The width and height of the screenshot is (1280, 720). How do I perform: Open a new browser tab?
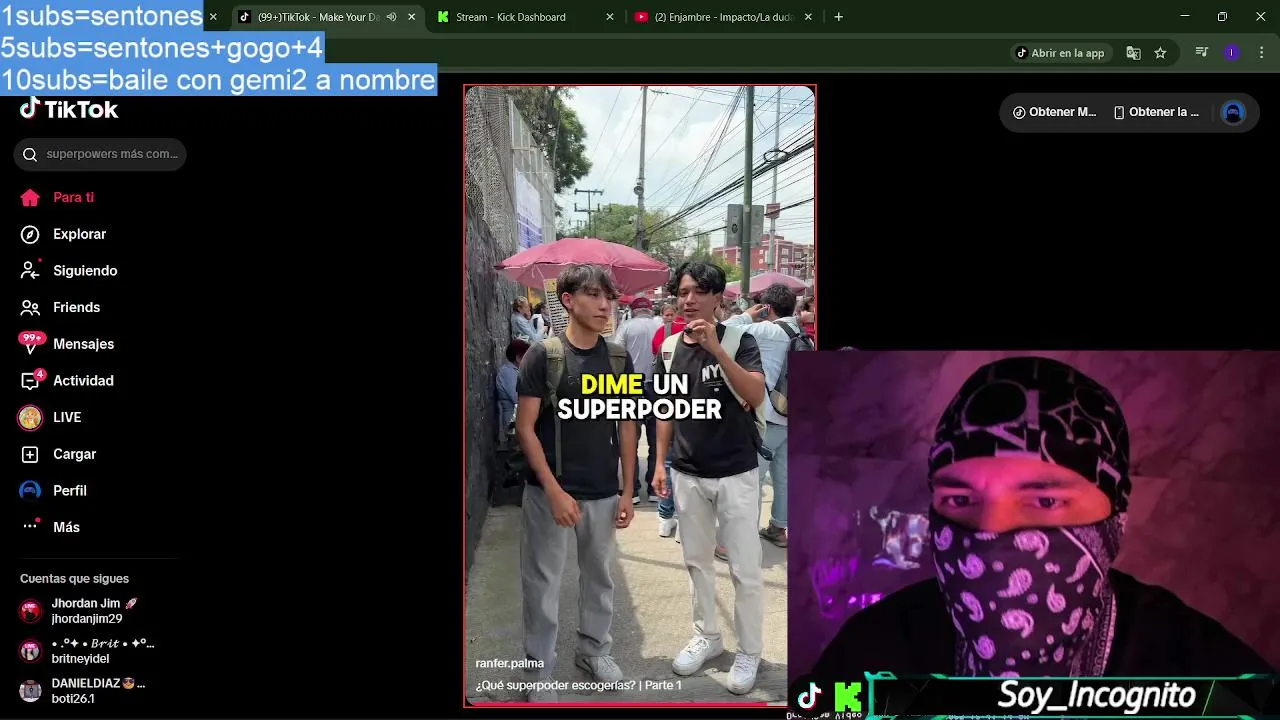click(x=838, y=17)
